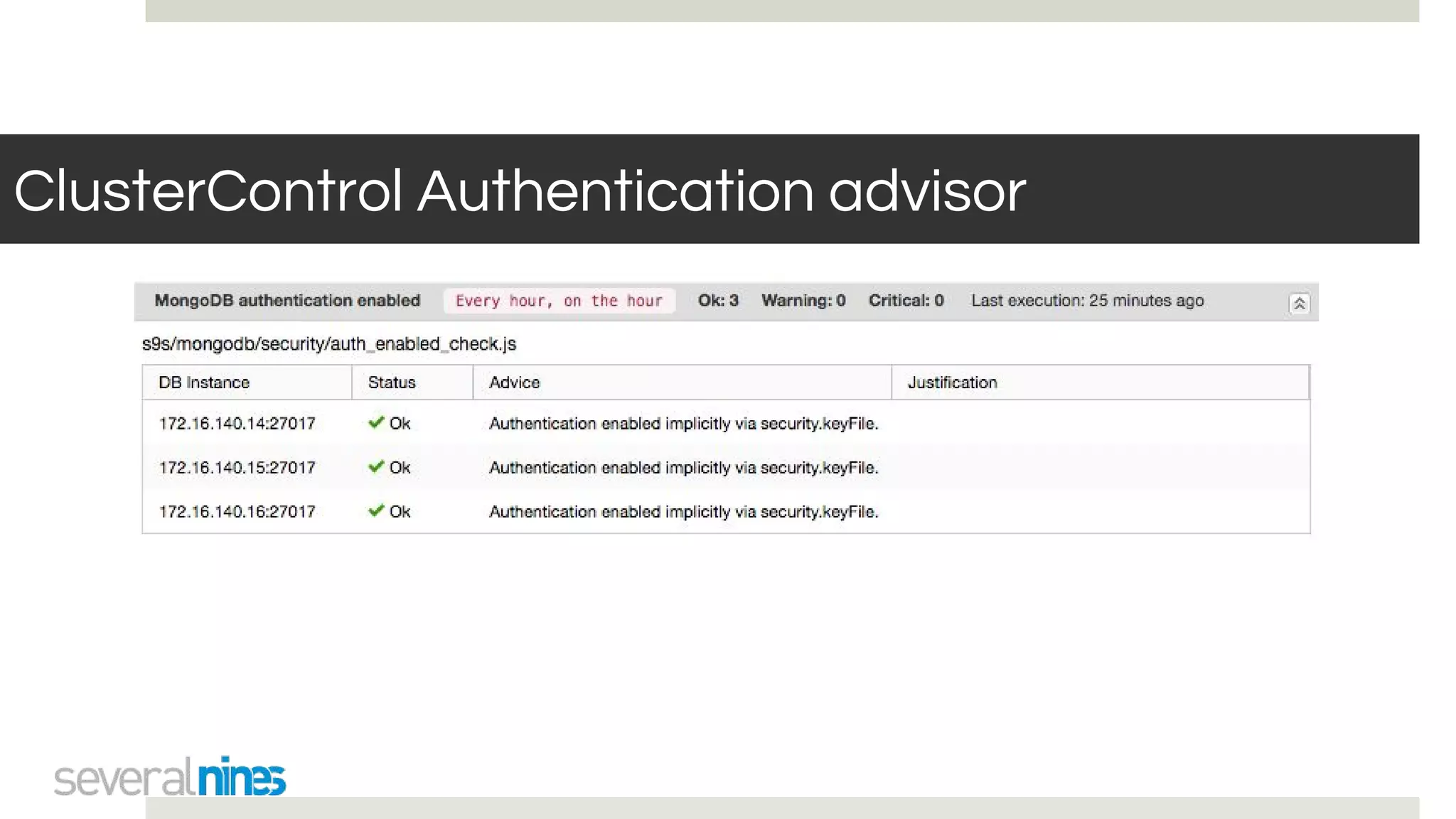Image resolution: width=1456 pixels, height=819 pixels.
Task: Open the s9s/mongodb/security/auth_enabled_check.js script path
Action: click(x=329, y=344)
